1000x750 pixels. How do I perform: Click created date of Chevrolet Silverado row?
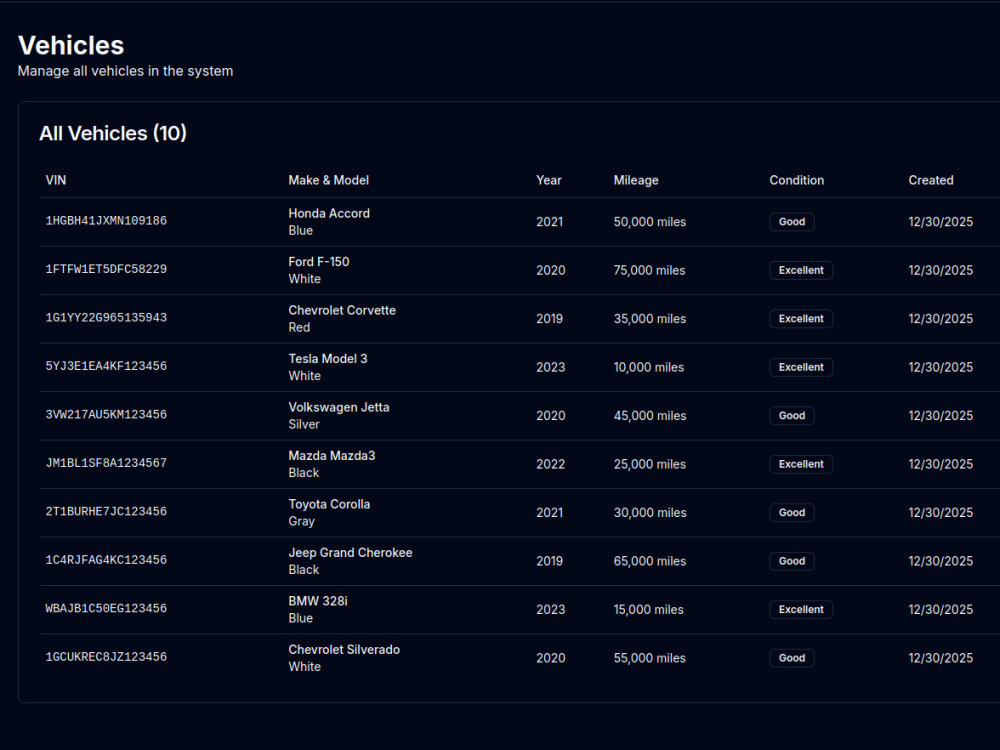coord(941,658)
